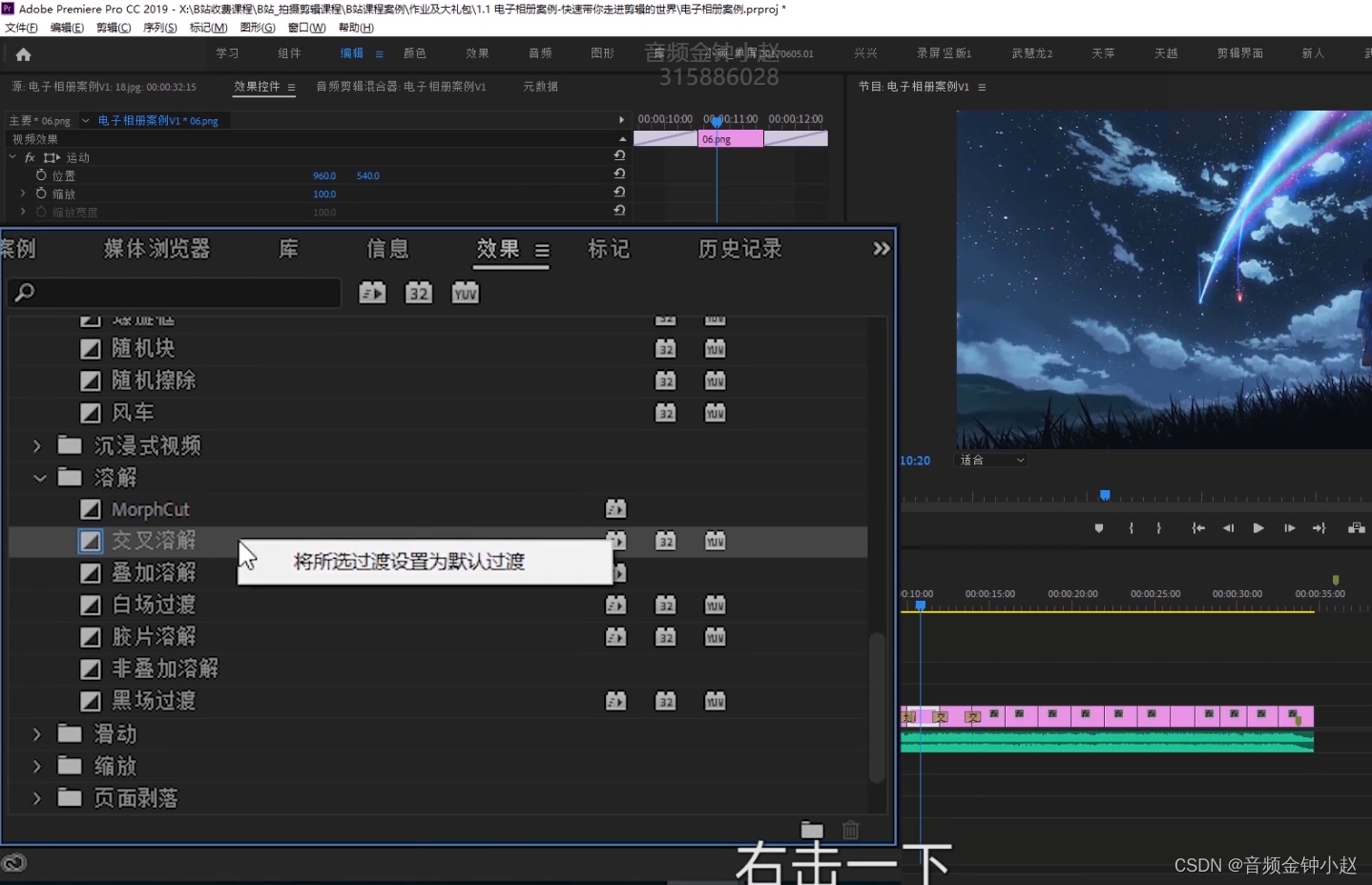Open the 媒体浏览器 tab
Screen dimensions: 1372x885
point(156,249)
